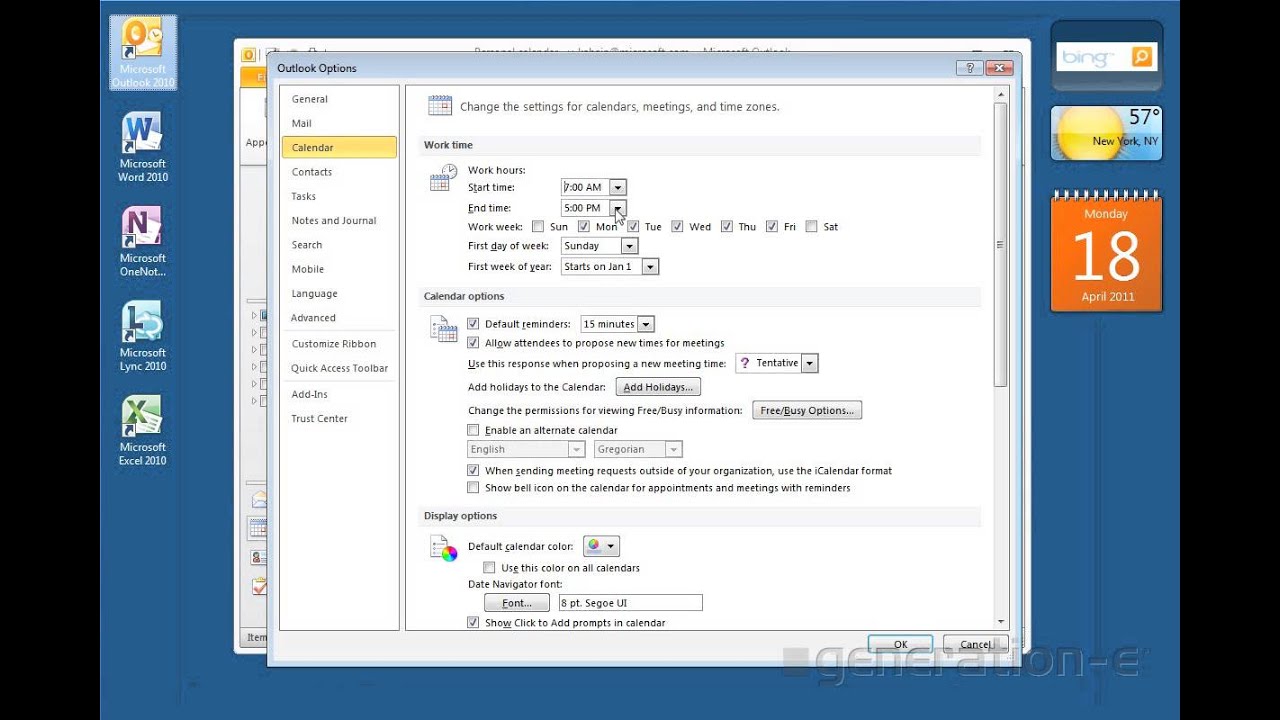Click the Cancel button

coord(975,645)
